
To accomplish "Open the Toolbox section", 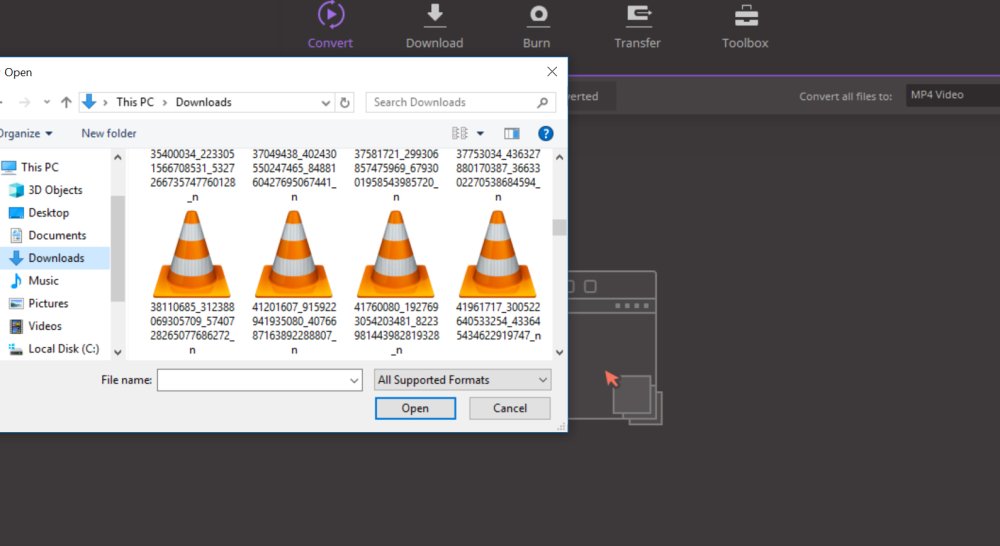I will coord(745,26).
